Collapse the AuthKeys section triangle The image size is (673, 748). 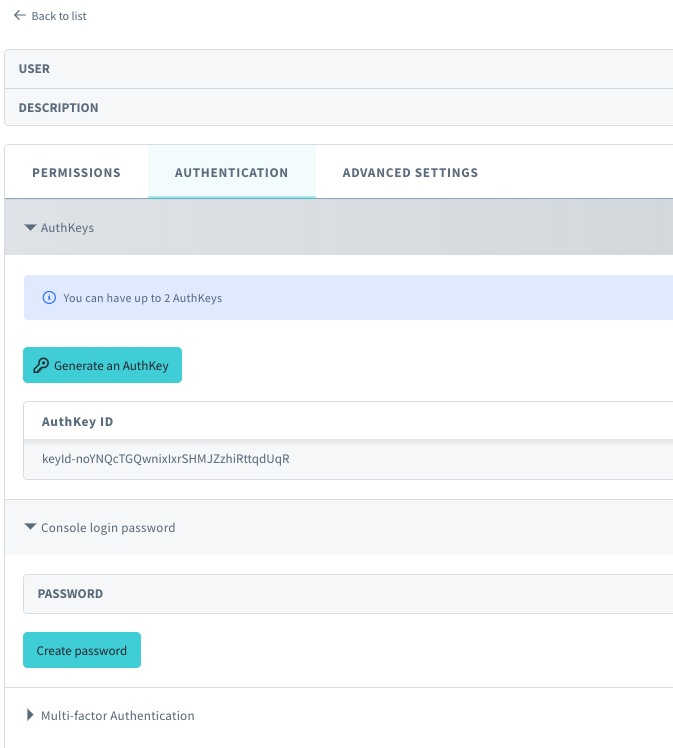pyautogui.click(x=30, y=228)
